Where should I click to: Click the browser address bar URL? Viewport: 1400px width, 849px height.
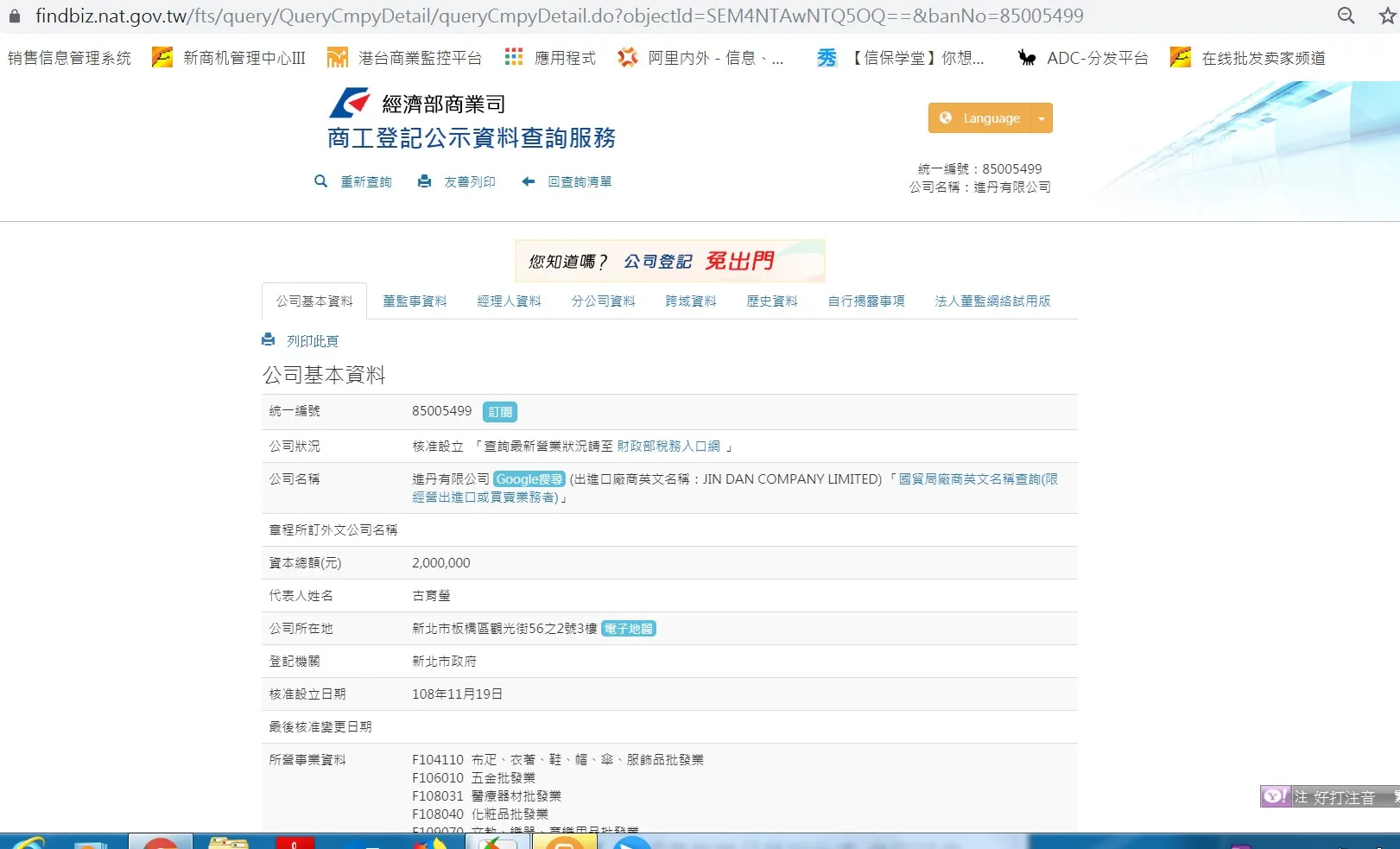point(559,16)
